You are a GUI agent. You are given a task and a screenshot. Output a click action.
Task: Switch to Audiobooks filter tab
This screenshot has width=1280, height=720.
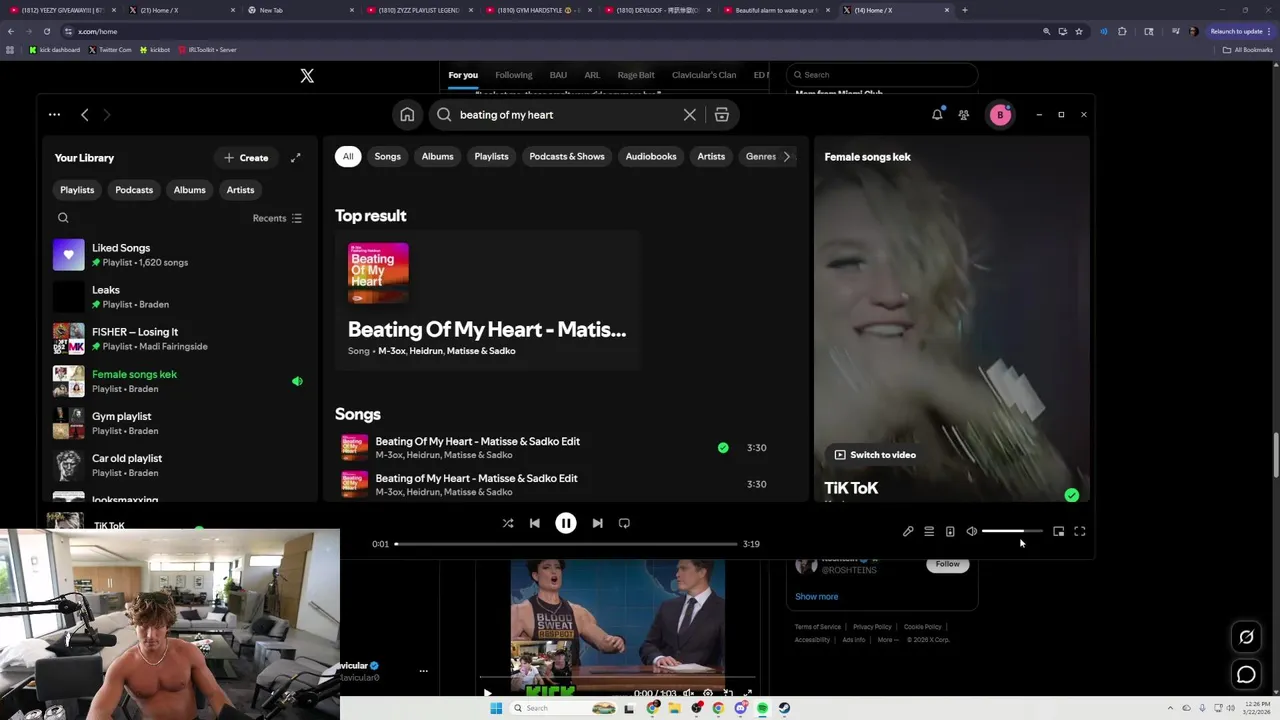click(x=651, y=157)
